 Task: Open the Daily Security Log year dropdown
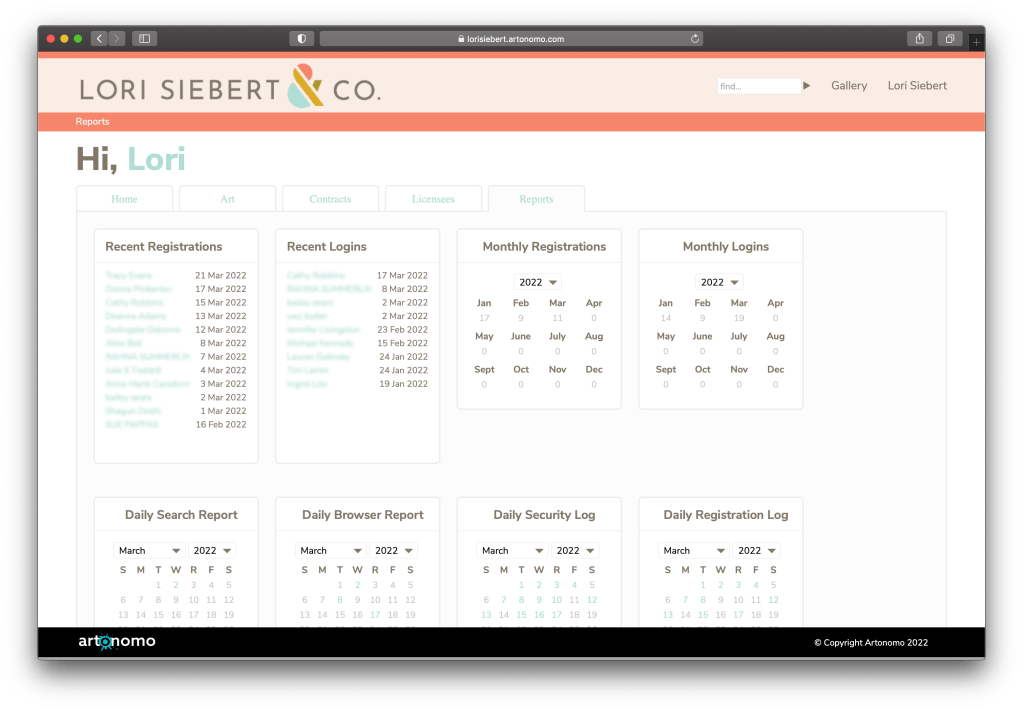[x=576, y=551]
